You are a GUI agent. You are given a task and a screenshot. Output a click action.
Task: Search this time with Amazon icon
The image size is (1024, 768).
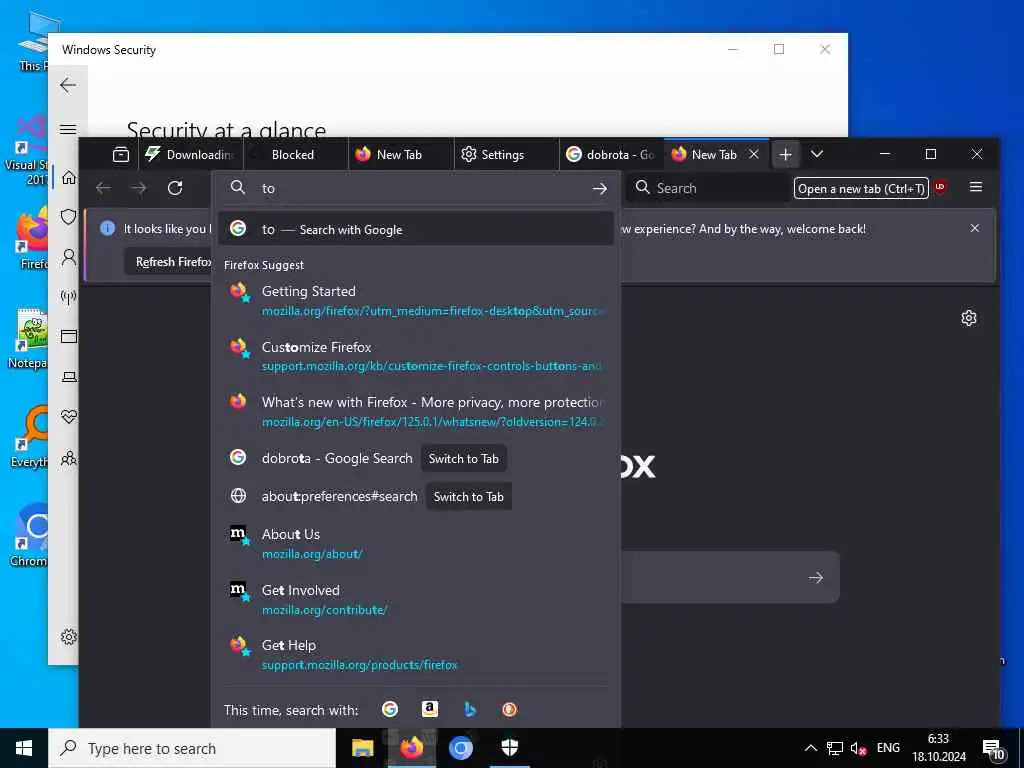430,709
